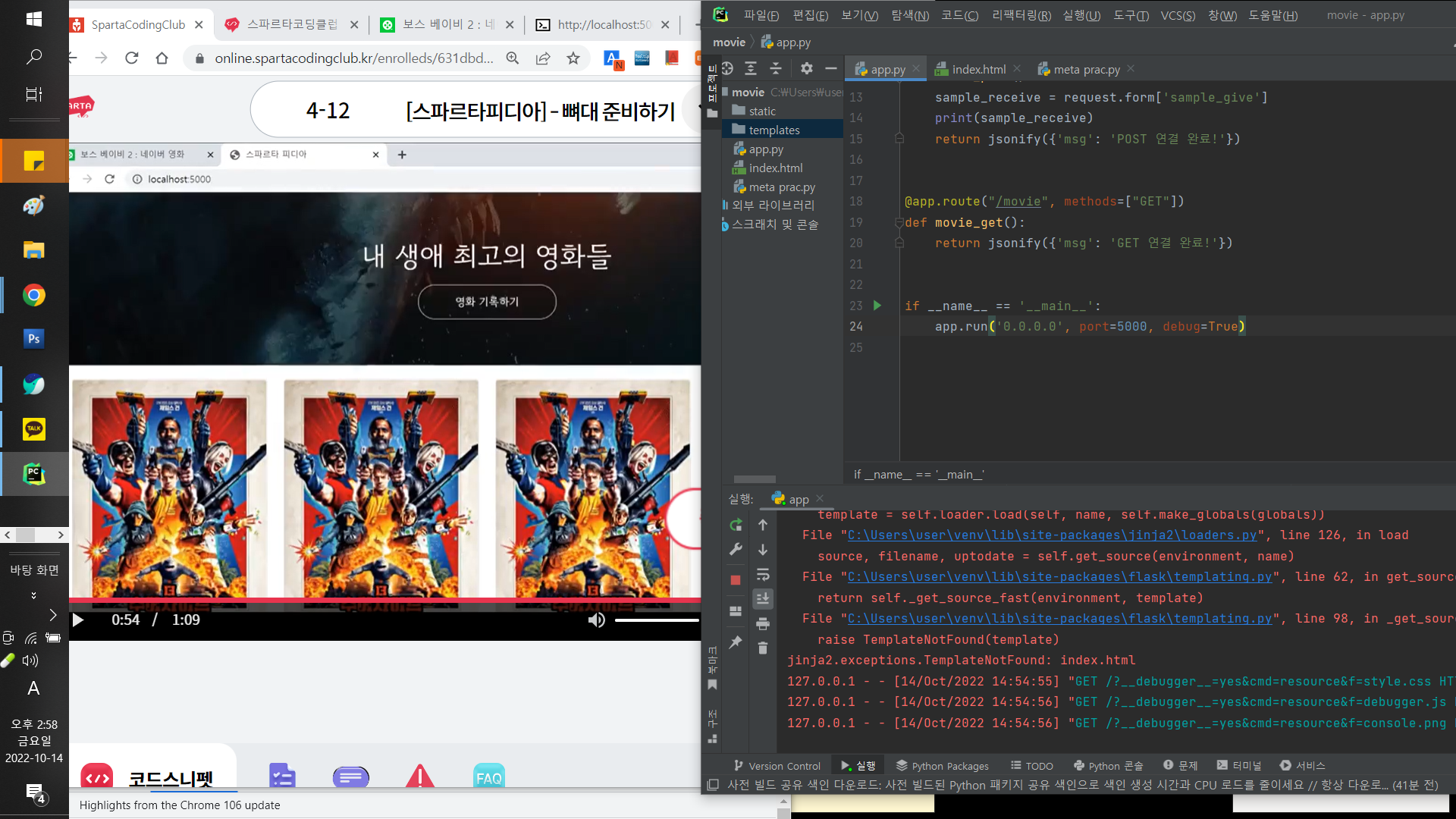
Task: Pin the Run tab
Action: pyautogui.click(x=735, y=642)
